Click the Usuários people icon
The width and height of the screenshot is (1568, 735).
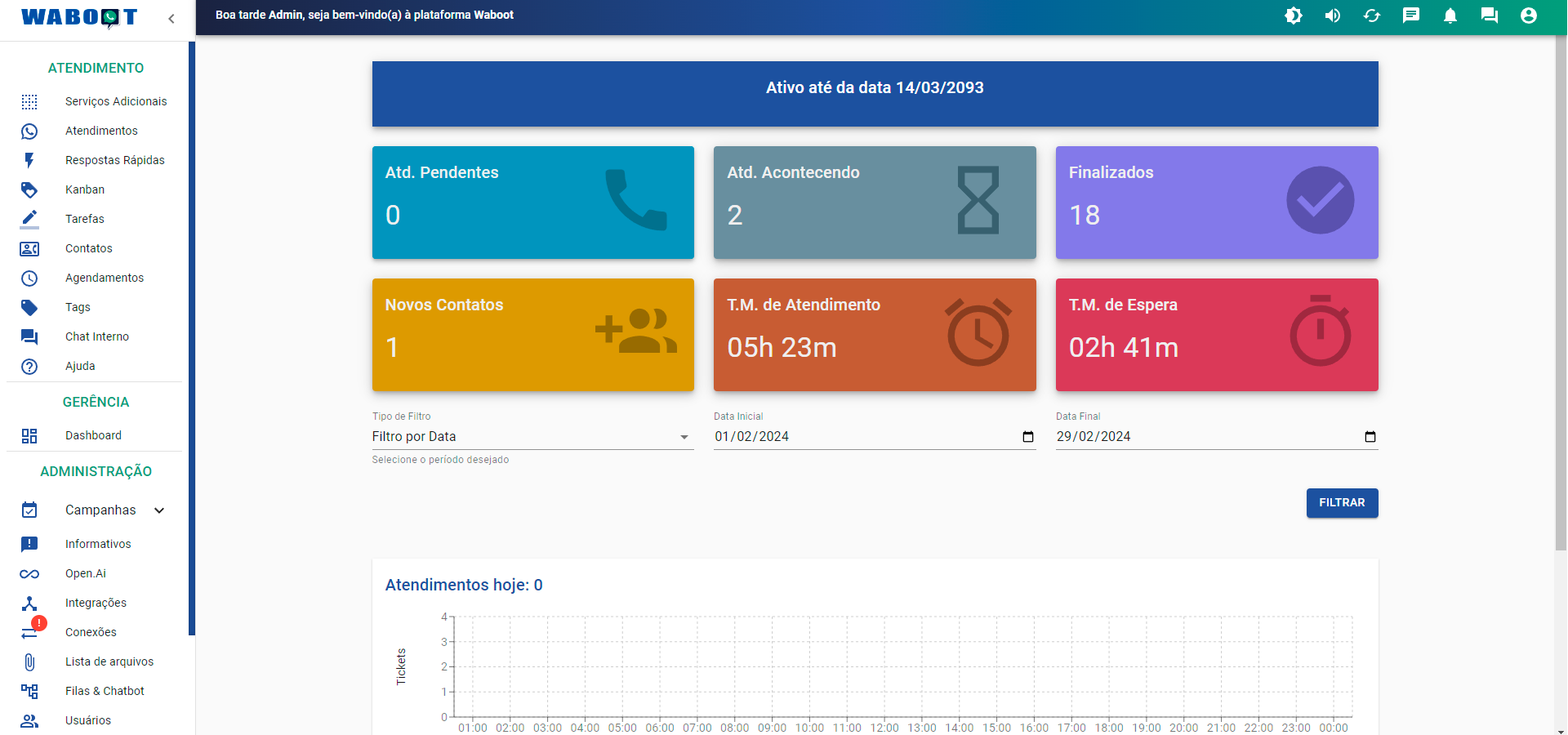[29, 720]
